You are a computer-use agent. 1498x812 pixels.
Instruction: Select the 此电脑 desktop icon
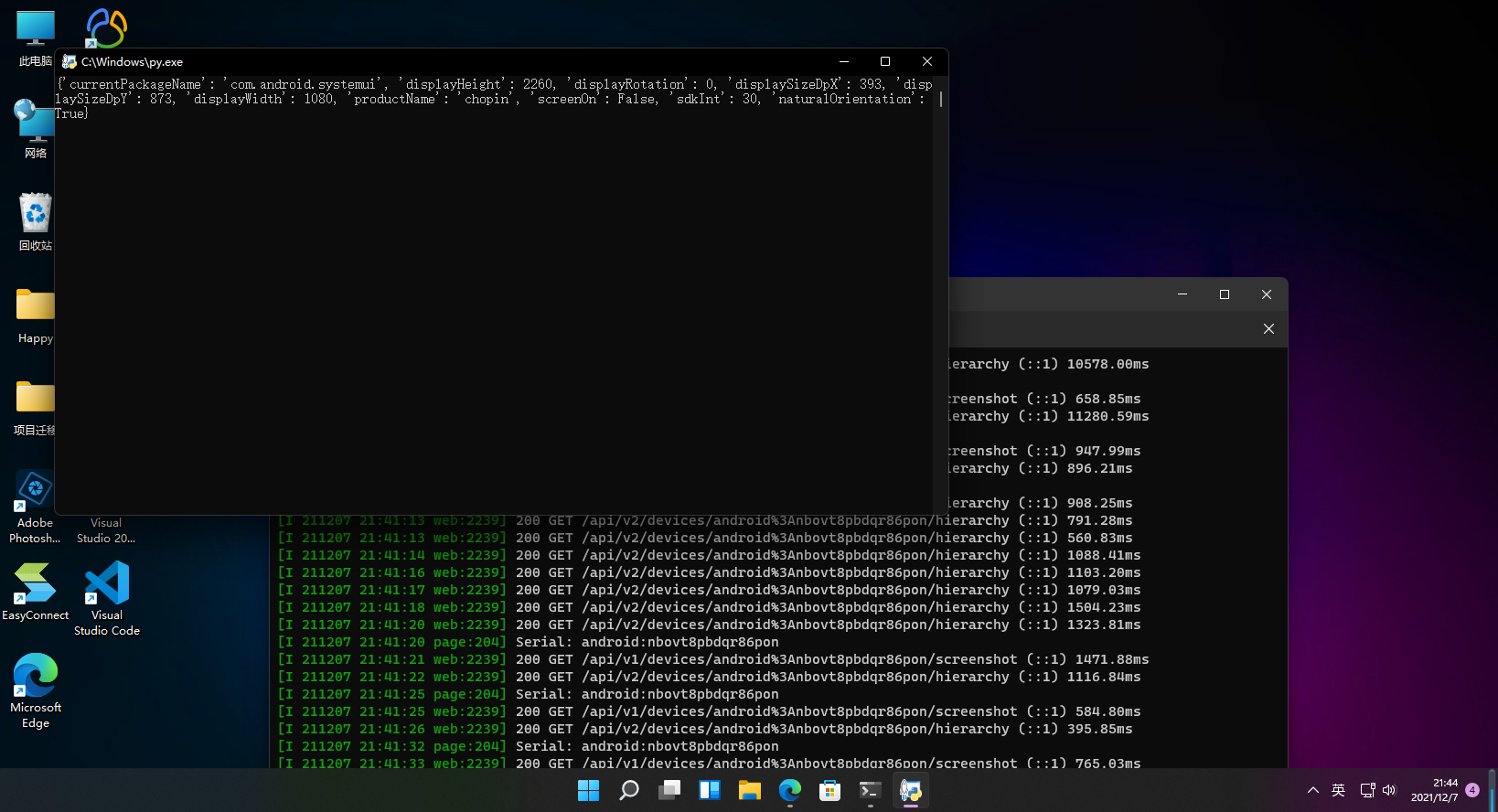pos(35,39)
